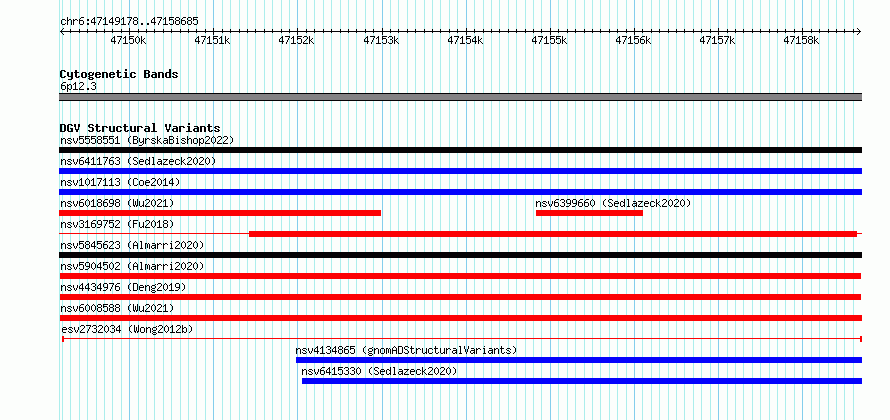This screenshot has width=890, height=420.
Task: Click the esv2732034 (Wong2012b) label
Action: coord(128,329)
